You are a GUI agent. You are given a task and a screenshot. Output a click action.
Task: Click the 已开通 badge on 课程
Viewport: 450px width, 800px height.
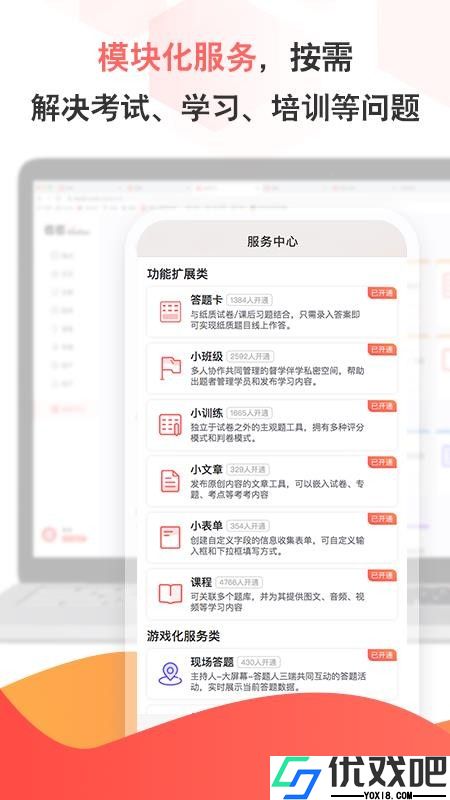tap(382, 576)
